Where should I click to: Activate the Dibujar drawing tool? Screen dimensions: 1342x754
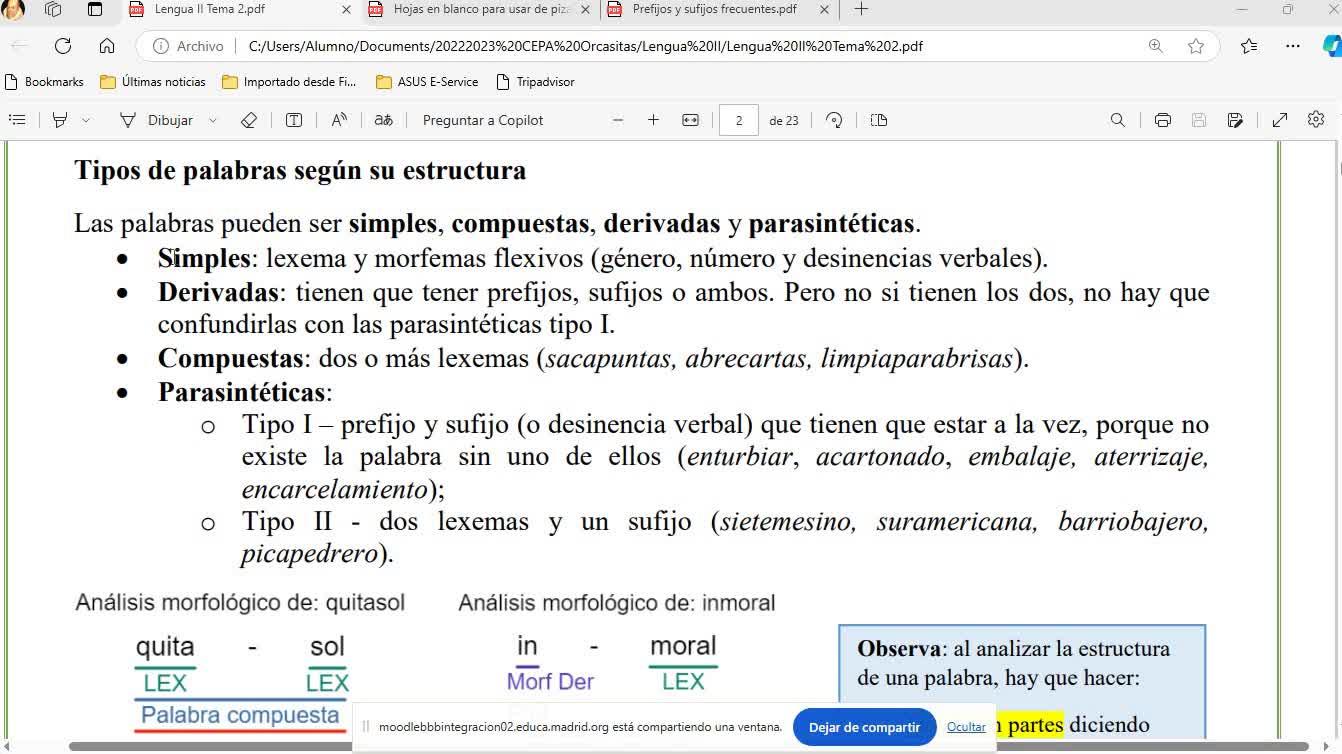156,120
